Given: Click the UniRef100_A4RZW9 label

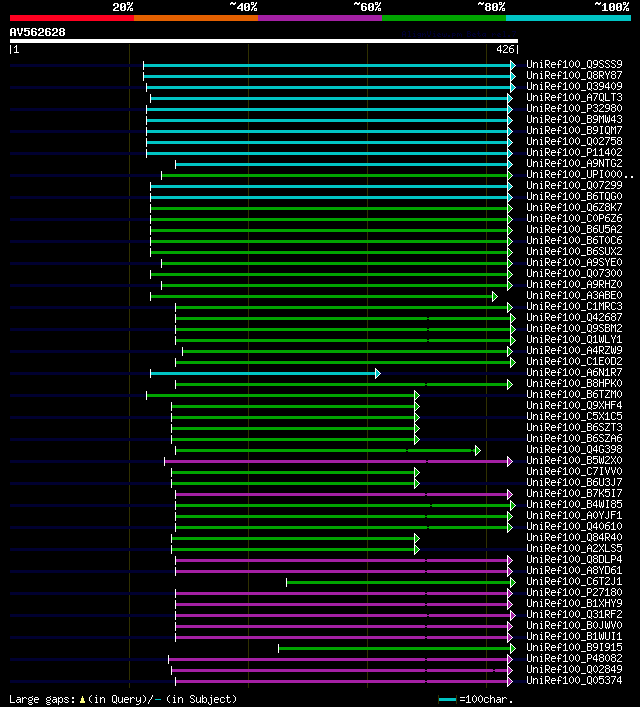Looking at the screenshot, I should tap(574, 350).
